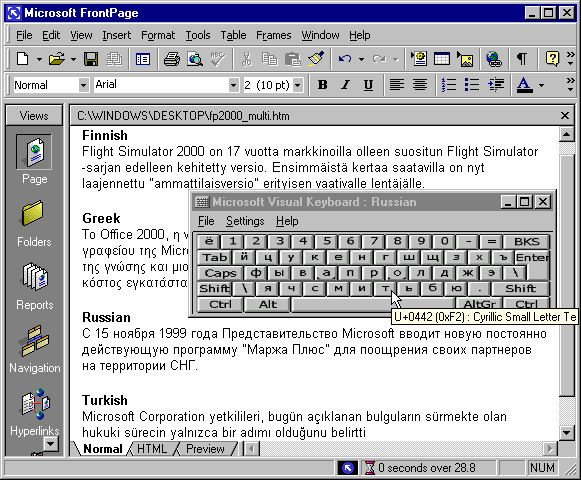The width and height of the screenshot is (581, 480).
Task: Click the Insert Component icon
Action: coord(419,59)
